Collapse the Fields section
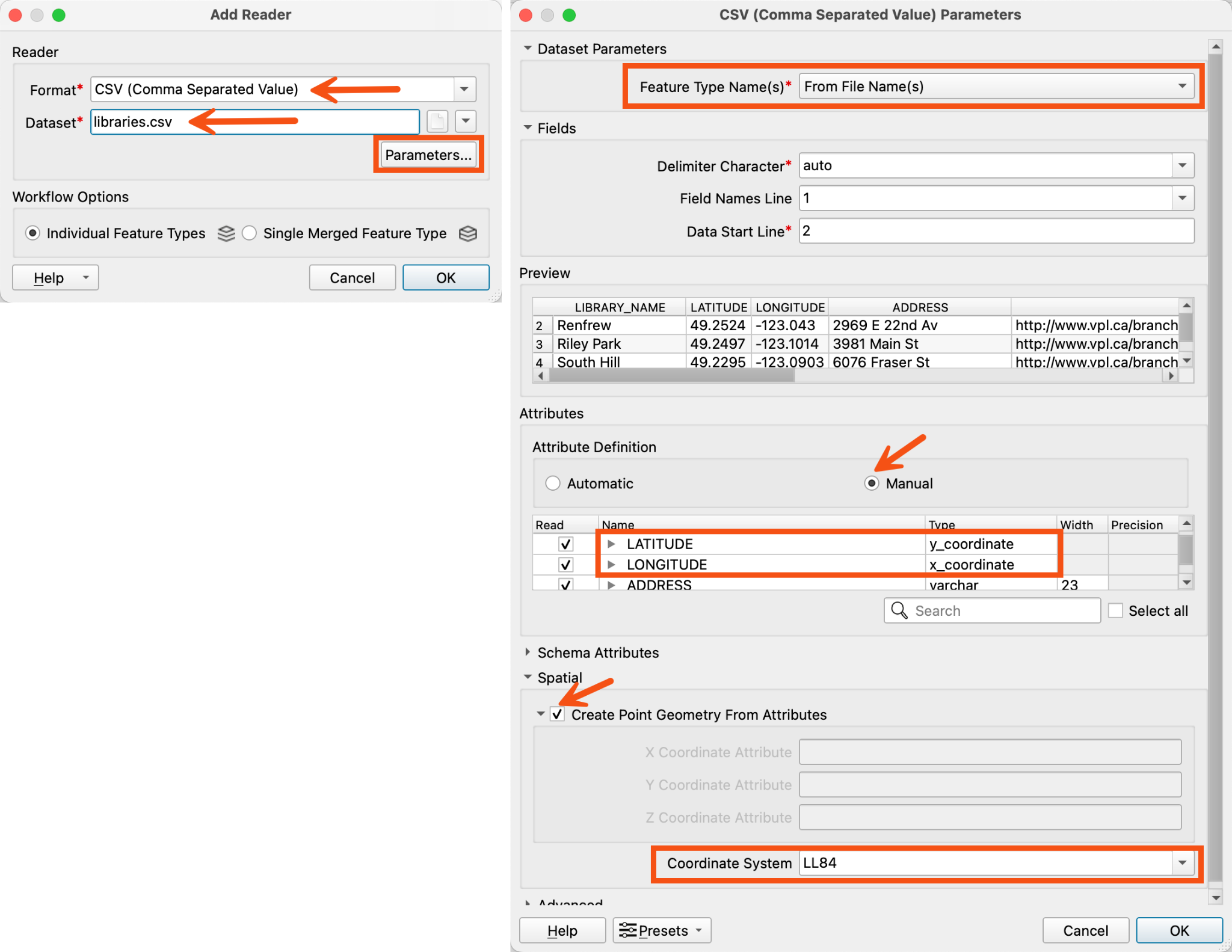 pos(528,127)
